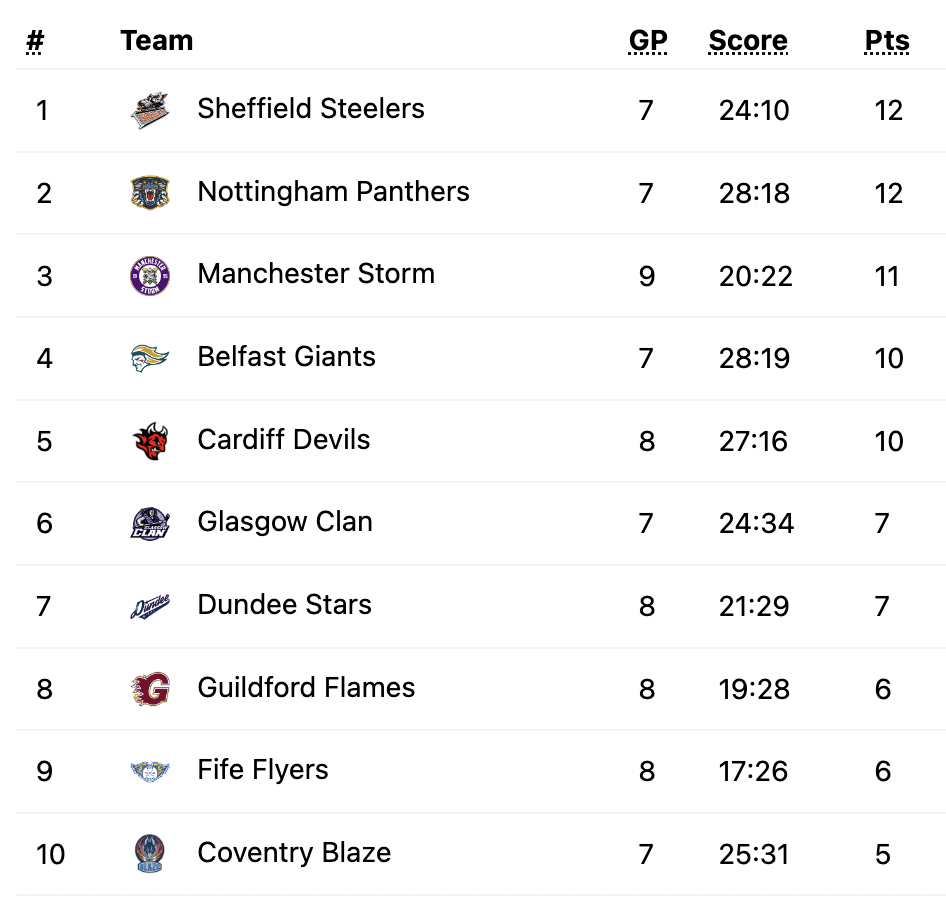This screenshot has height=898, width=946.
Task: Click the # rank column header
Action: click(35, 41)
